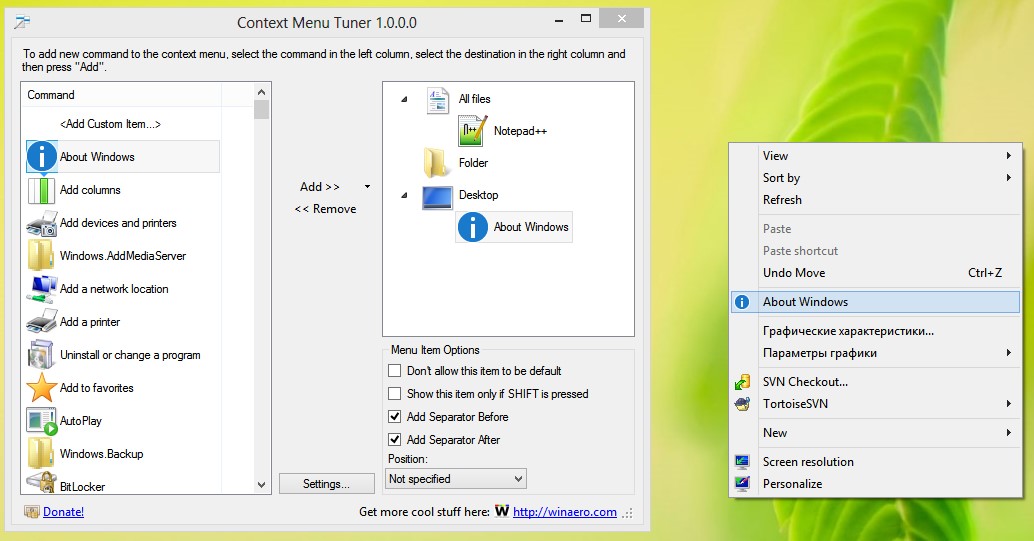The width and height of the screenshot is (1034, 541).
Task: Collapse the All files tree node
Action: 404,99
